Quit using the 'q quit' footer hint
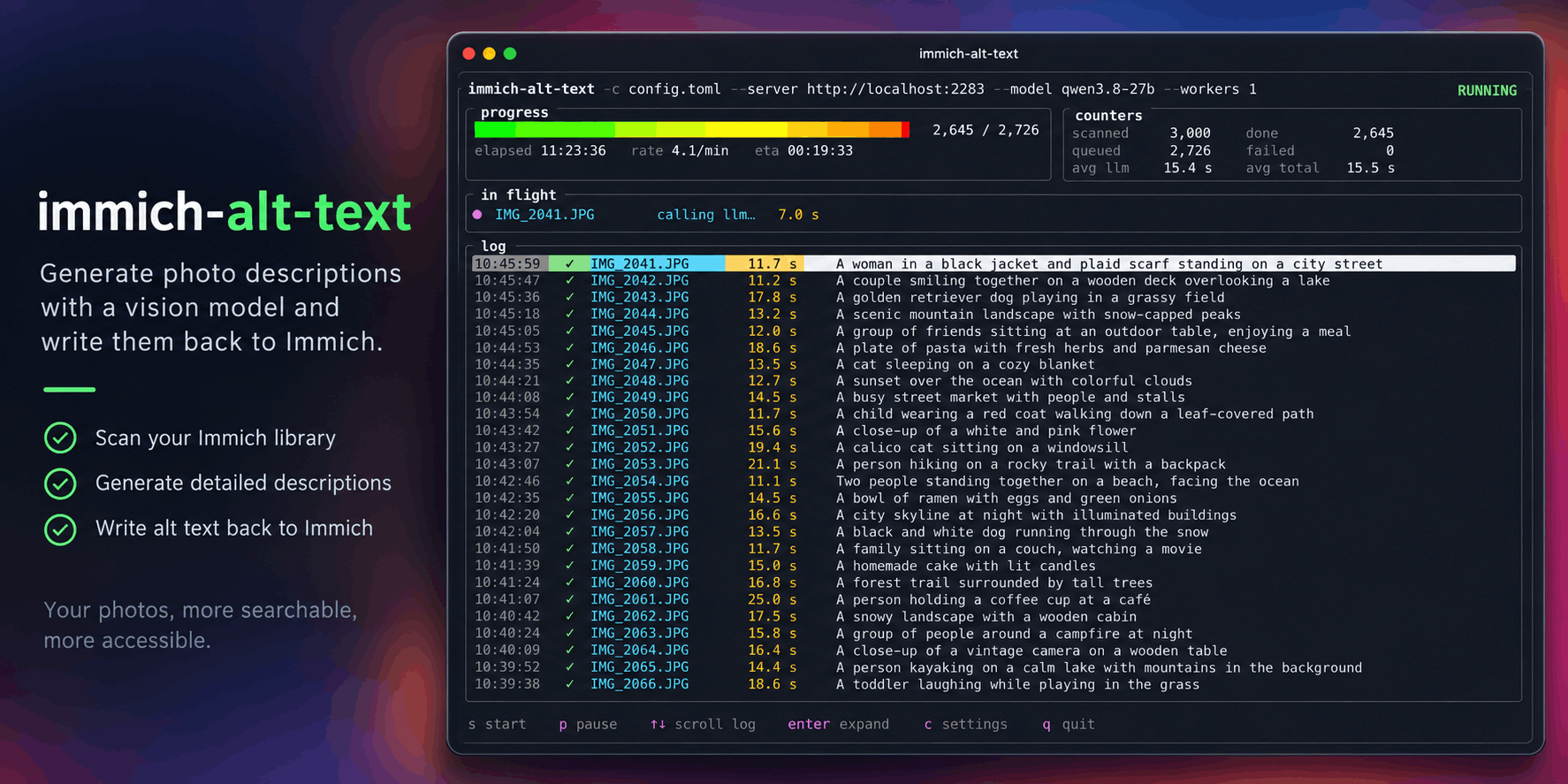This screenshot has width=1568, height=784. [x=1068, y=724]
